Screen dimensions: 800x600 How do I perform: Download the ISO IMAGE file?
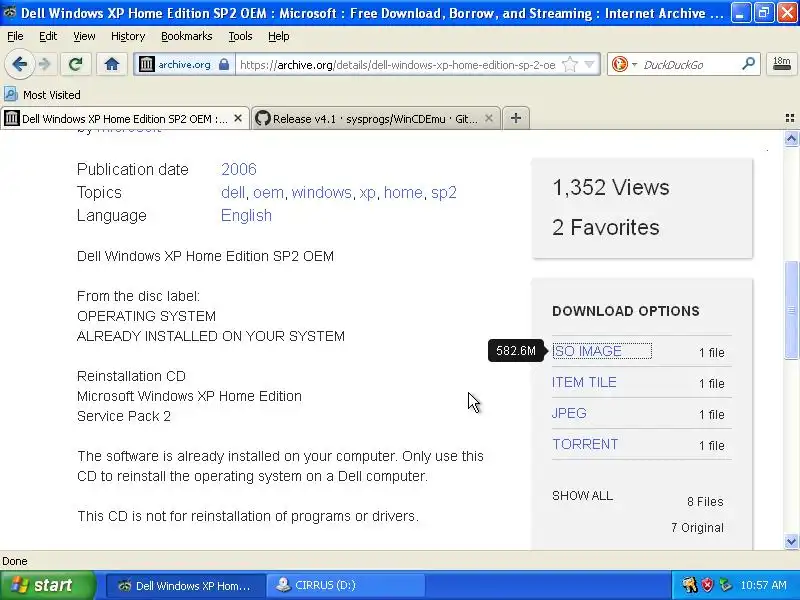pos(587,352)
